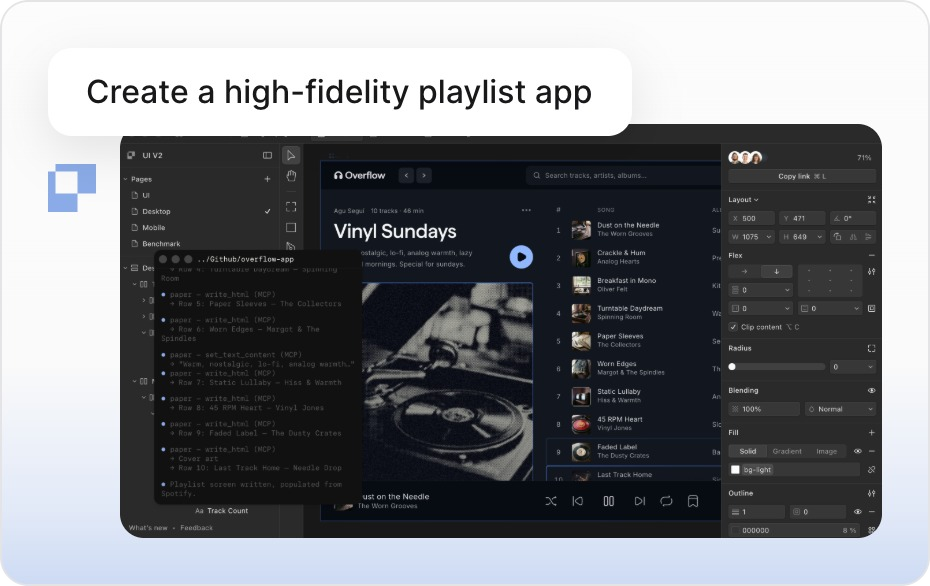Open the Feedback link
Screen dimensions: 930x586
point(196,527)
